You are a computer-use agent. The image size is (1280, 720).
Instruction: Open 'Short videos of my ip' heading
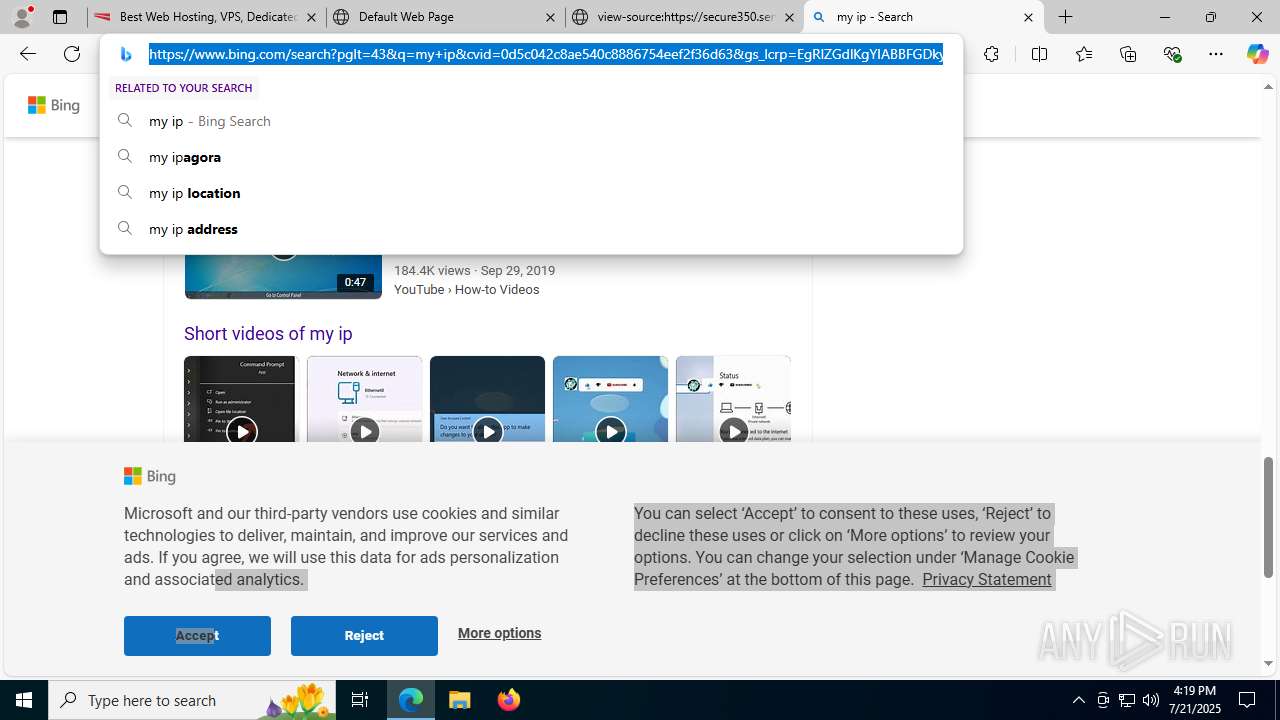268,334
